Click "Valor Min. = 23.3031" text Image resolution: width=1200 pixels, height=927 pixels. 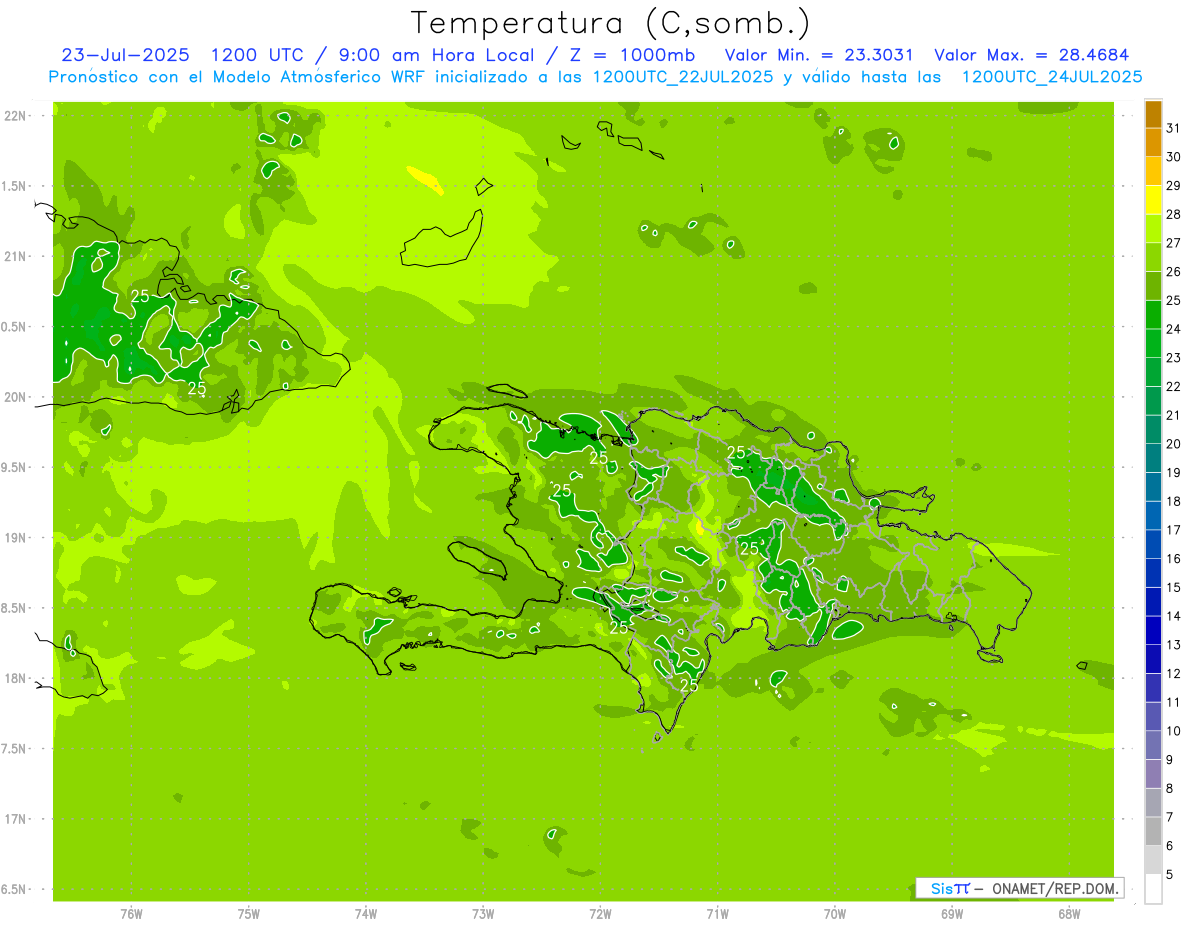pos(819,55)
